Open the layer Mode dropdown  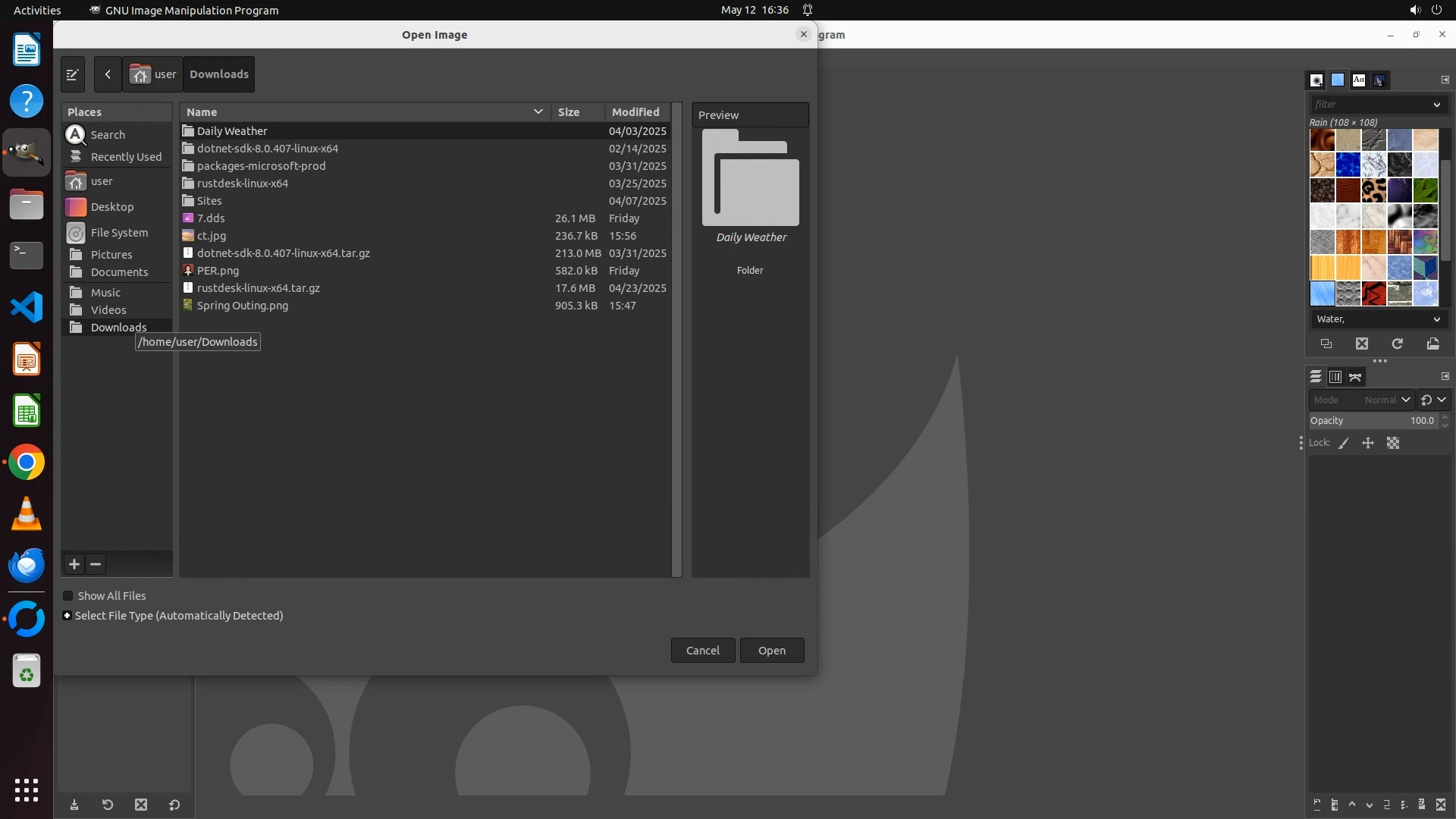coord(1361,400)
